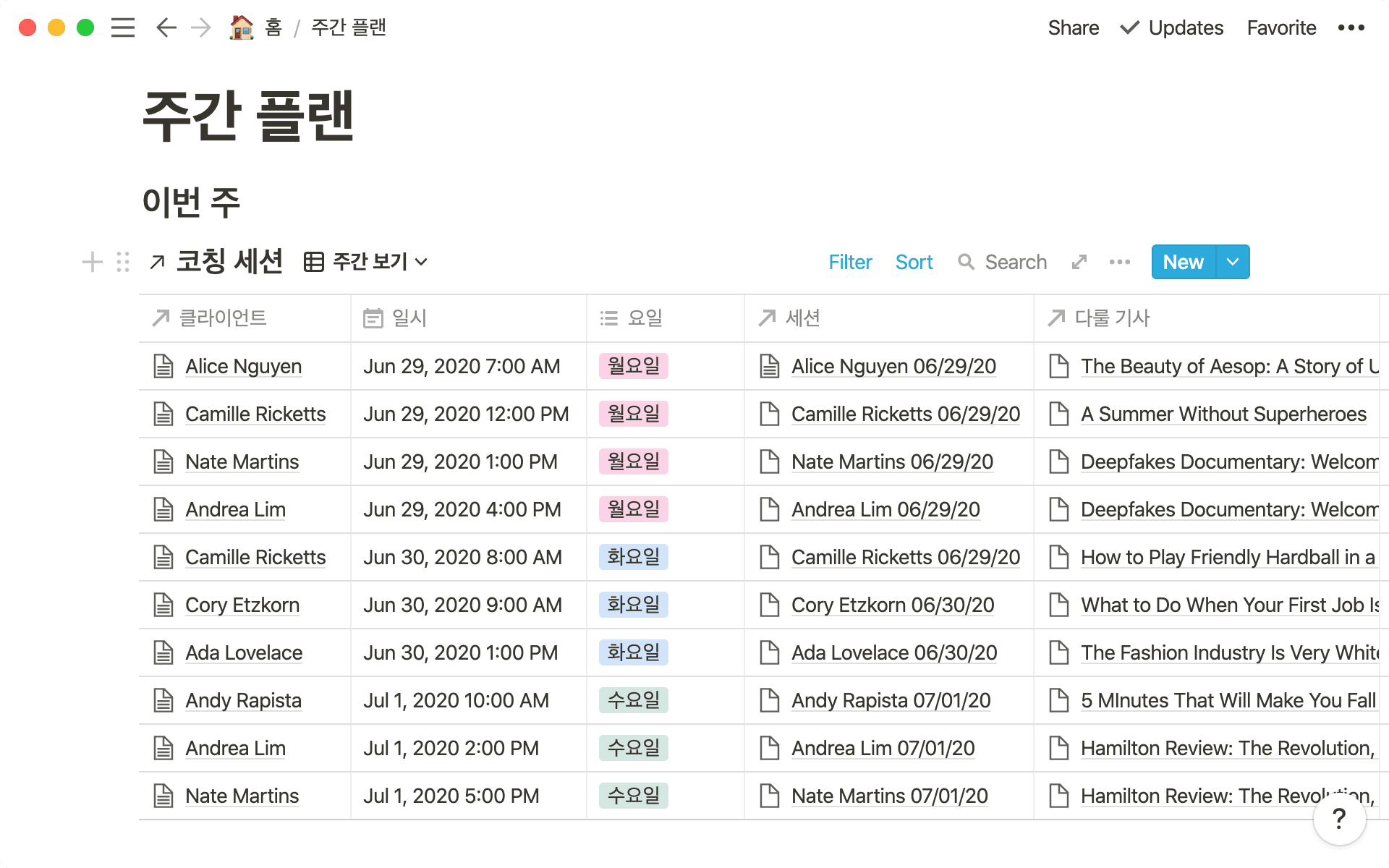Open the 일시 column header menu
Viewport: 1389px width, 868px height.
[409, 318]
